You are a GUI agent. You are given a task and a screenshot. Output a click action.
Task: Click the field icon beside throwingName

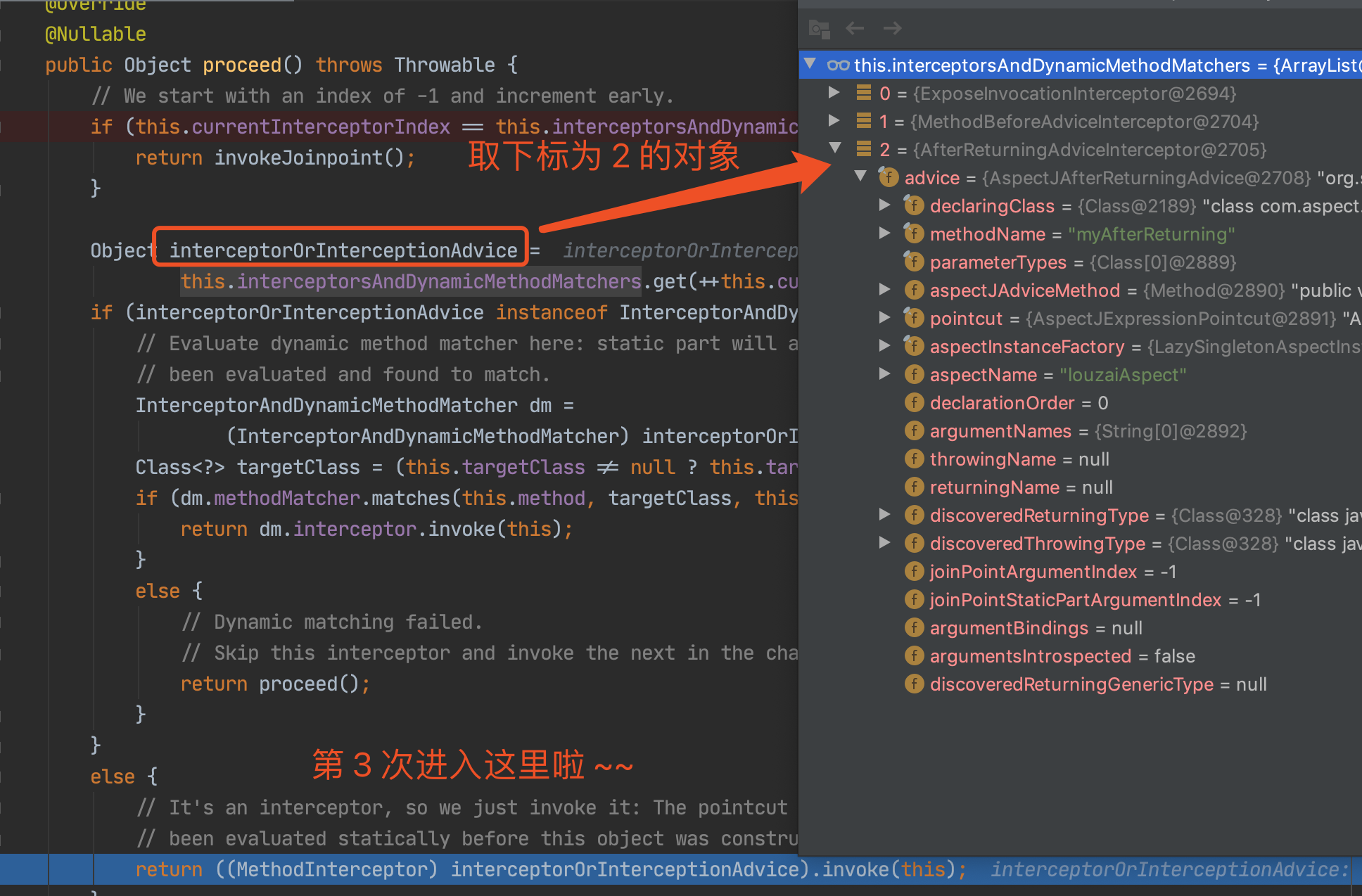[x=914, y=459]
